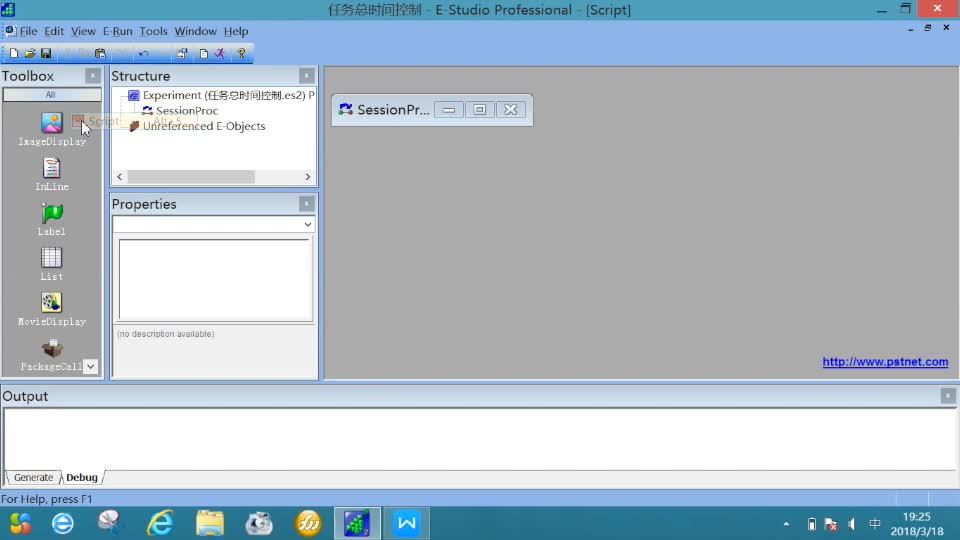Open Internet Explorer from the taskbar
Viewport: 960px width, 540px height.
(160, 523)
